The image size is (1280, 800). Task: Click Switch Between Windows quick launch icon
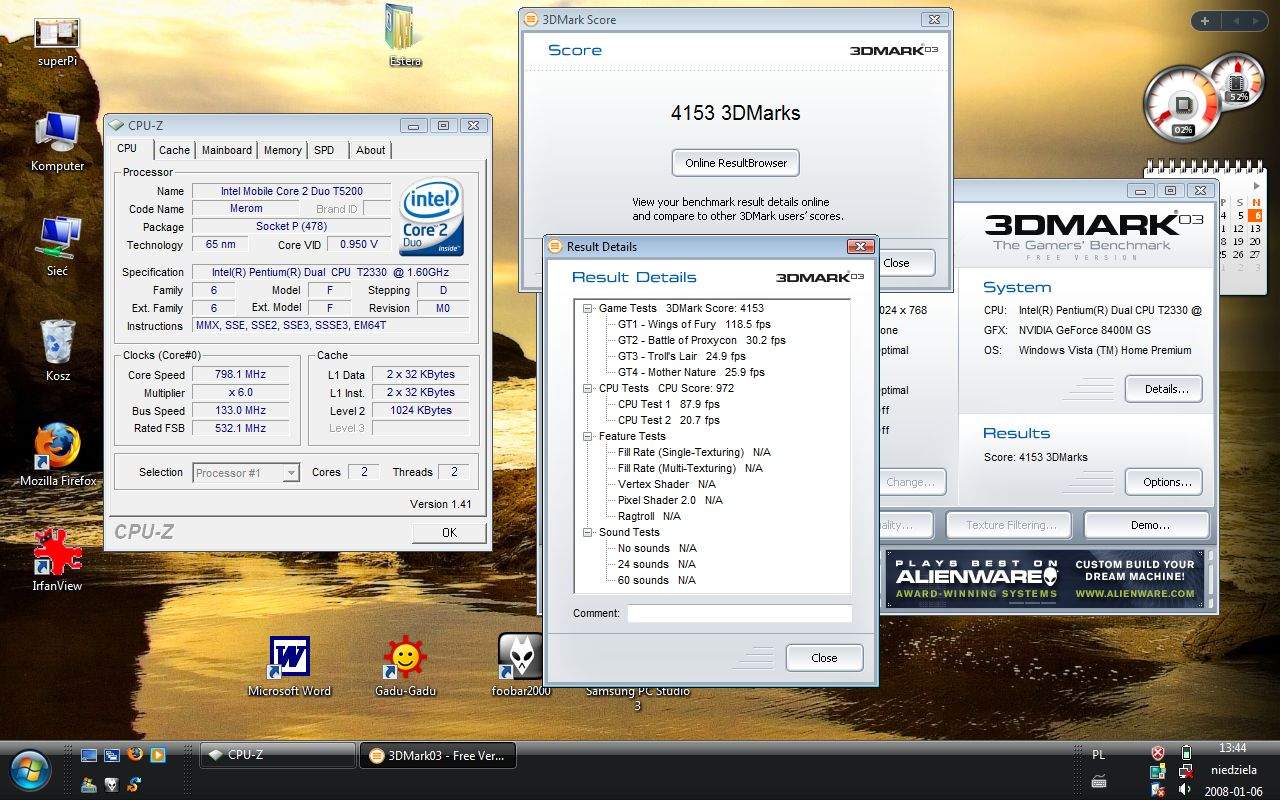point(112,755)
